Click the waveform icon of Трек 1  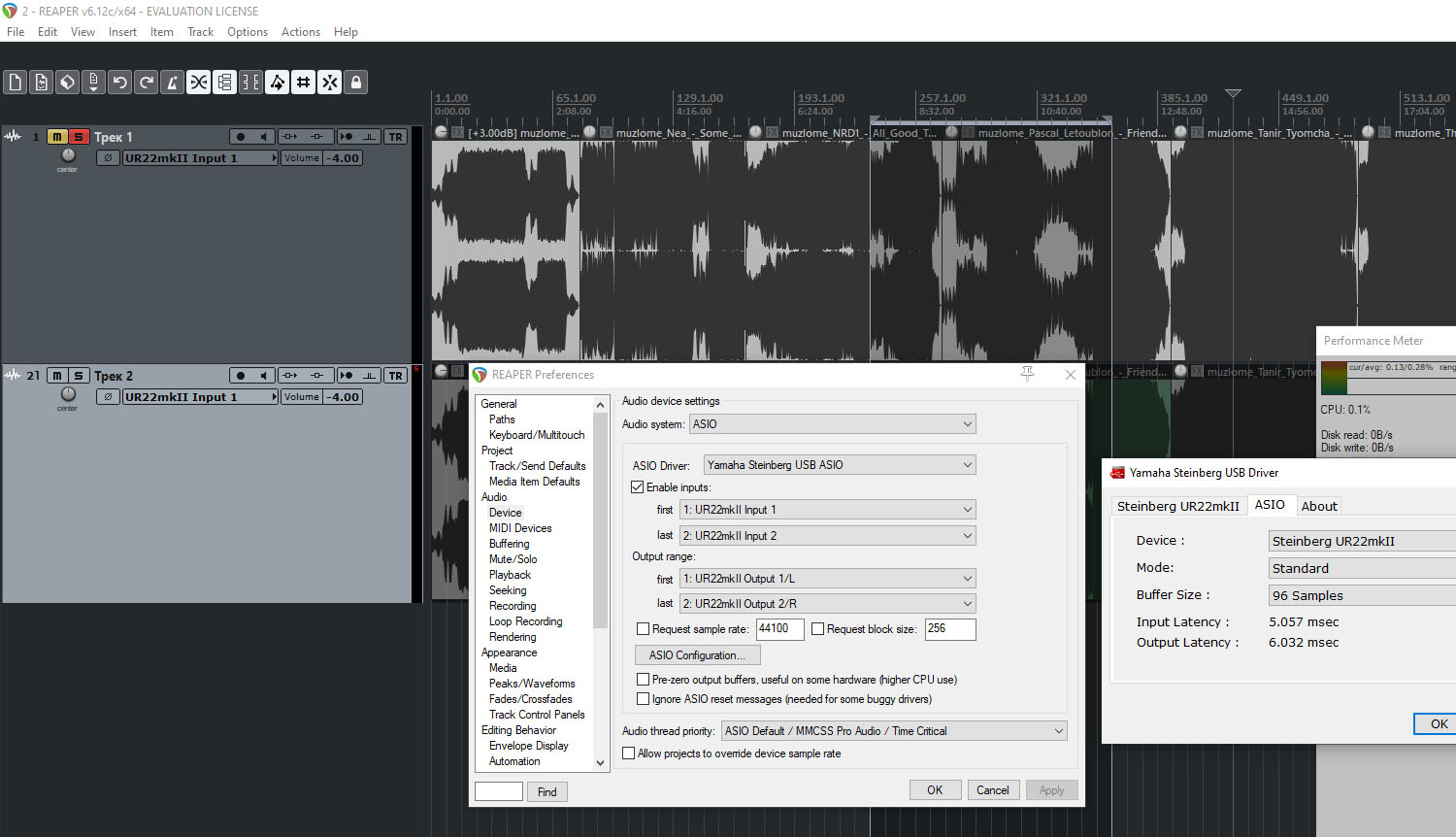point(13,137)
